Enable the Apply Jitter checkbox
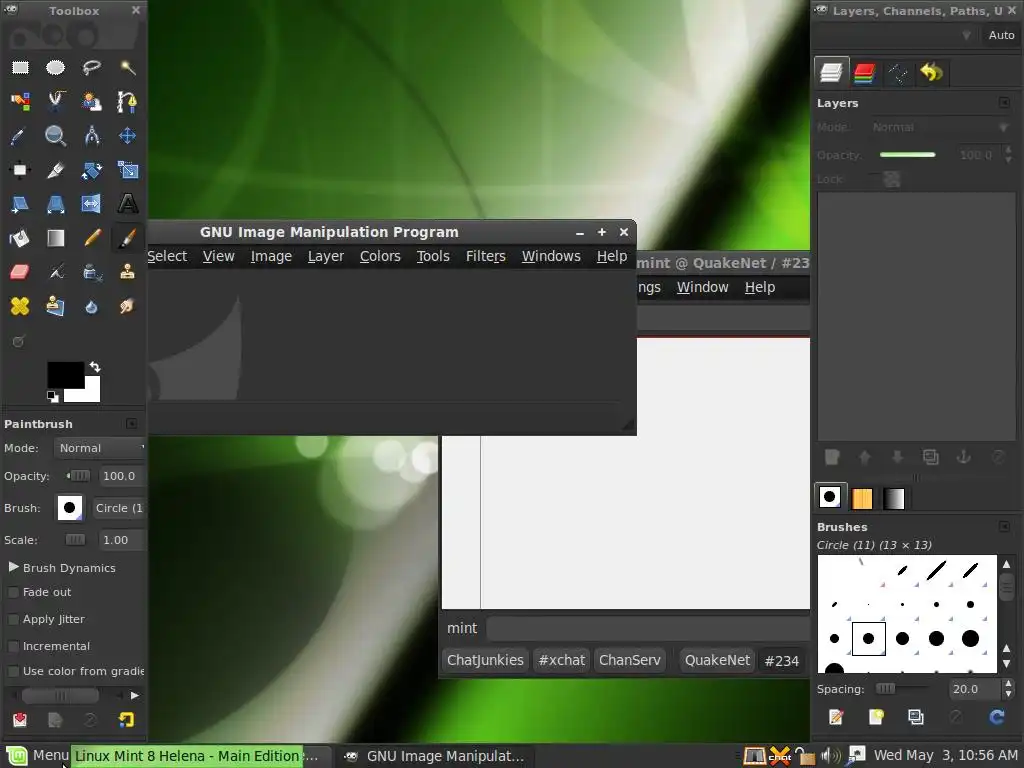 point(12,619)
